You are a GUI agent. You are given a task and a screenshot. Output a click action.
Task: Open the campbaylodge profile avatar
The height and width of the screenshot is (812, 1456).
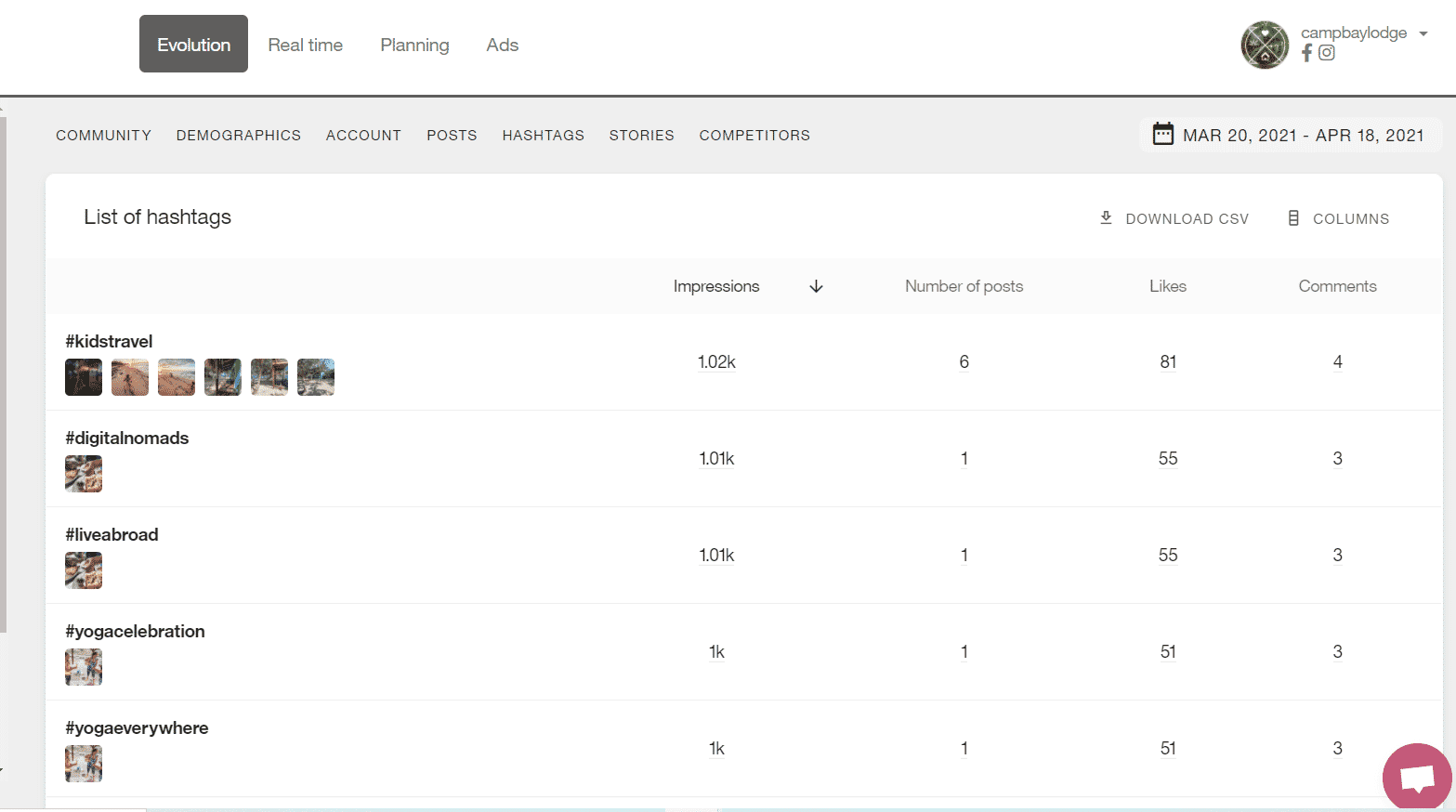[1265, 45]
